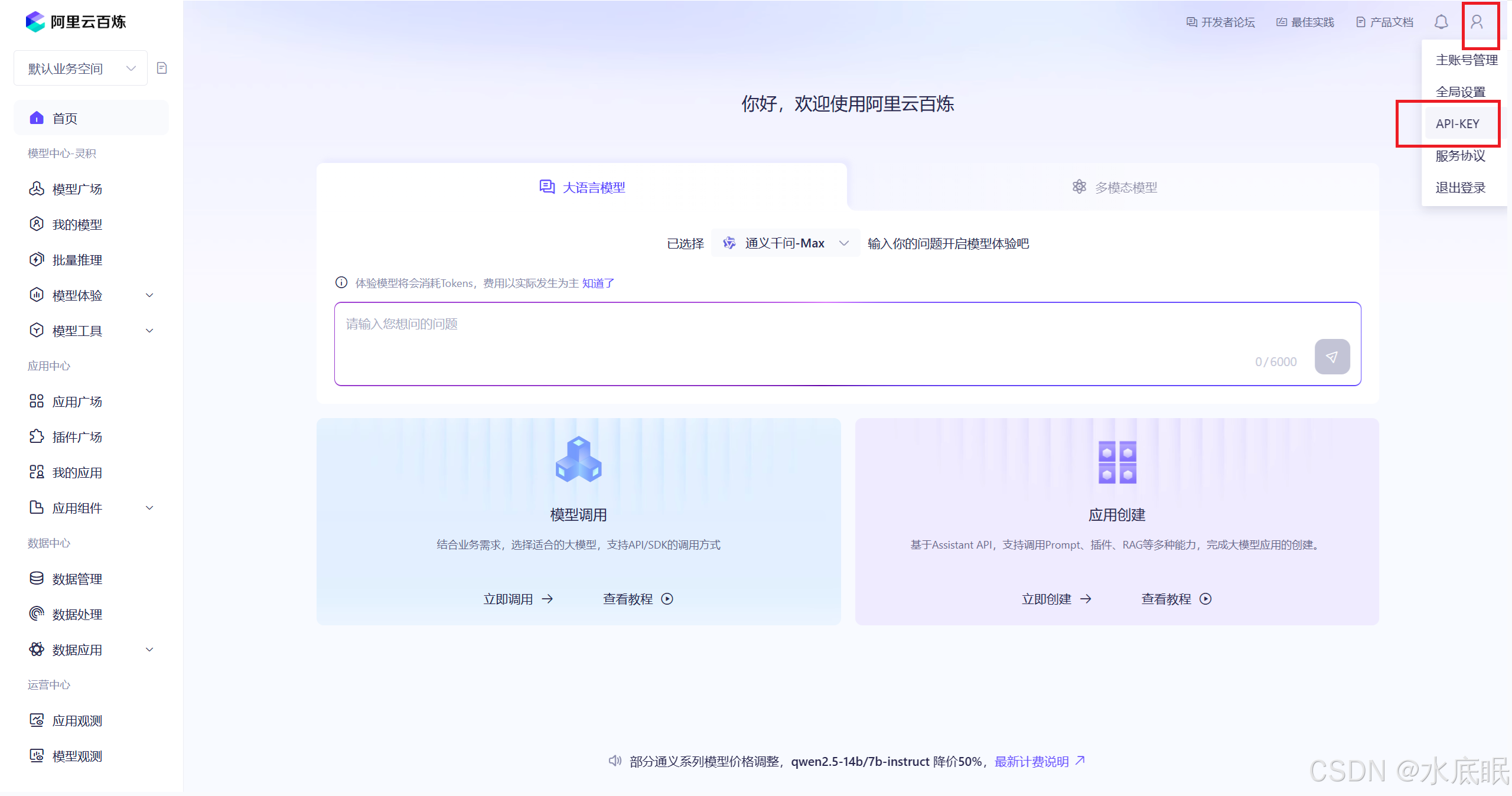
Task: Open 批量推理 in the sidebar
Action: (x=77, y=260)
